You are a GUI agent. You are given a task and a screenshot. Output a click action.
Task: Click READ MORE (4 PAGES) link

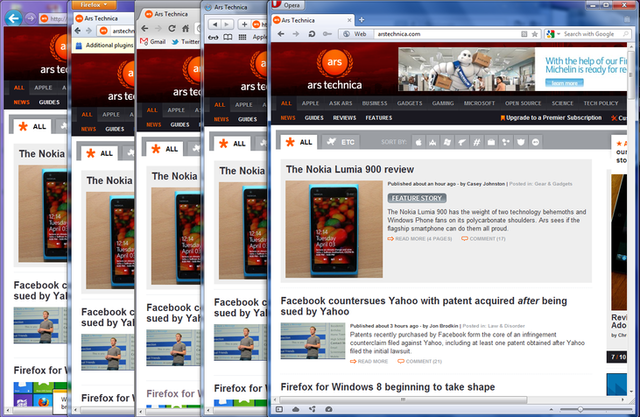[420, 239]
